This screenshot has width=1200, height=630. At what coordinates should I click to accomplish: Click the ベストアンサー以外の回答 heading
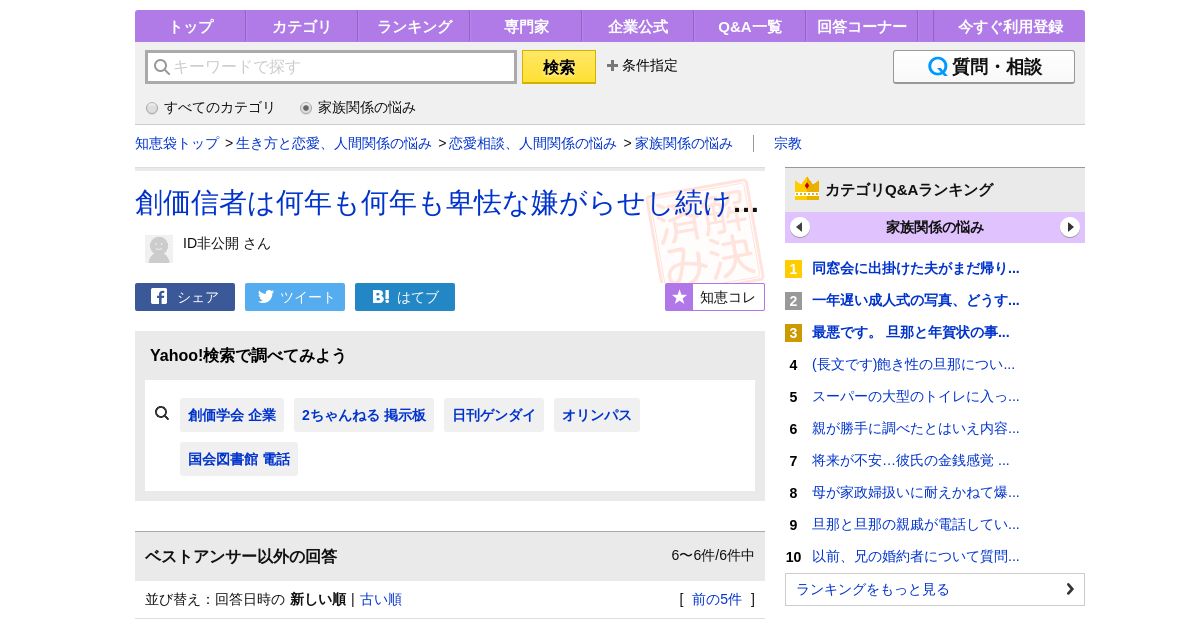click(x=241, y=556)
